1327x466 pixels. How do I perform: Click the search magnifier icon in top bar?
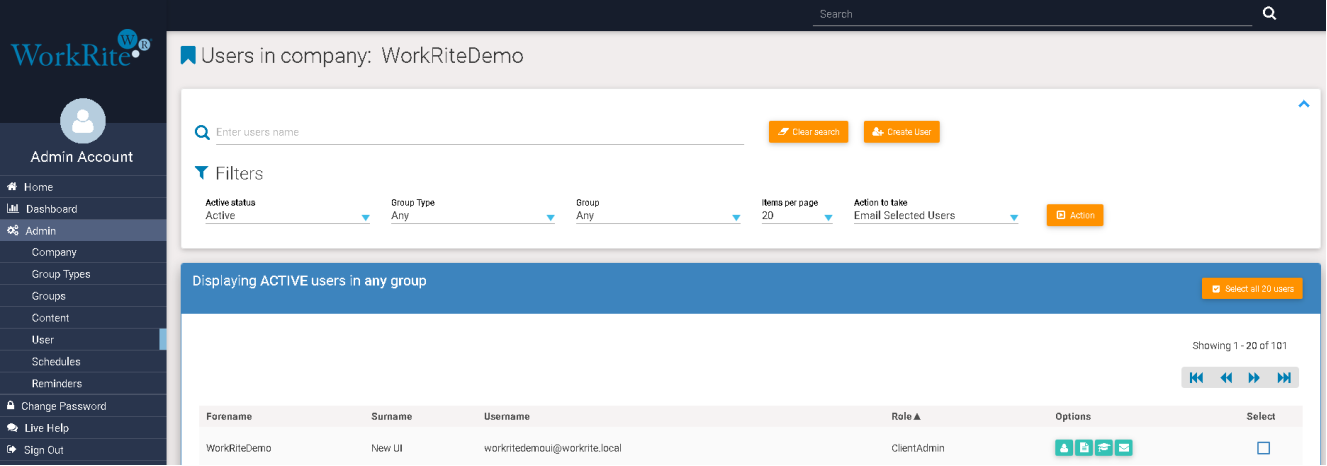1269,14
